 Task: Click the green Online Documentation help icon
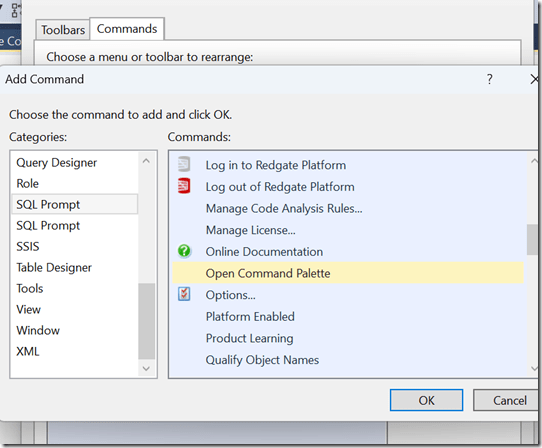click(184, 251)
